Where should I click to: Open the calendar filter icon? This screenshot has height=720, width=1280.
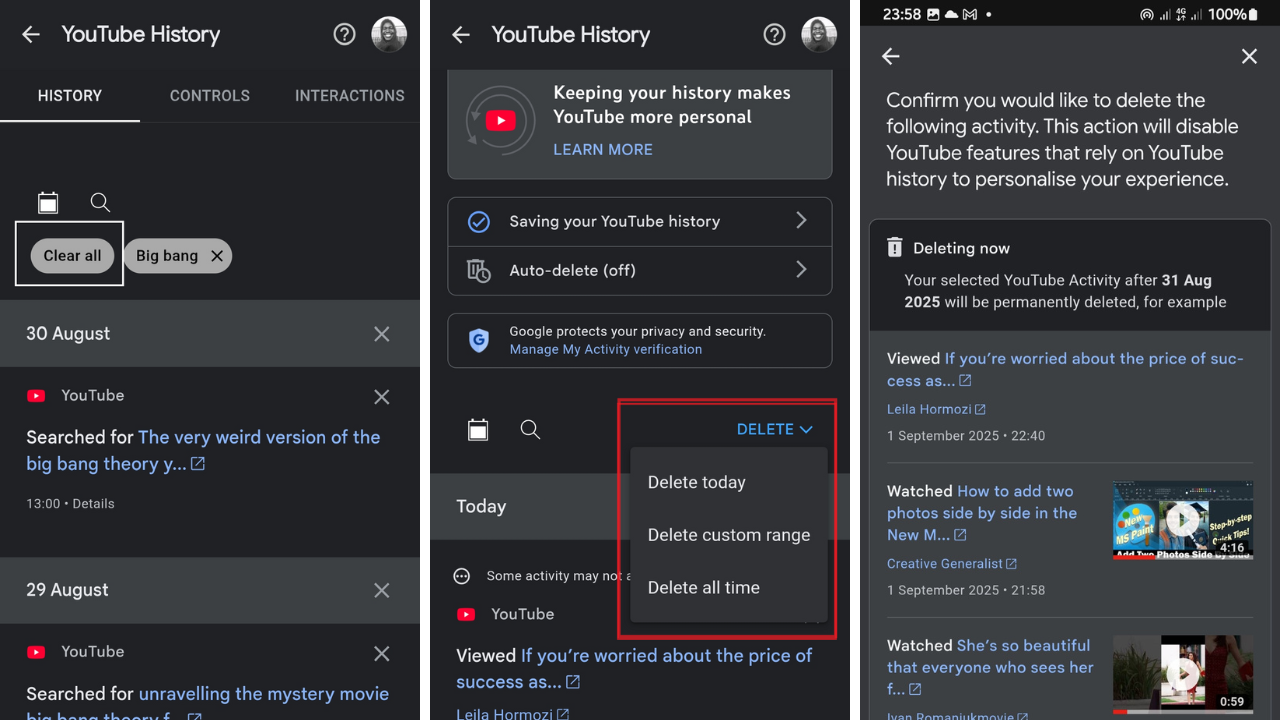pyautogui.click(x=48, y=202)
